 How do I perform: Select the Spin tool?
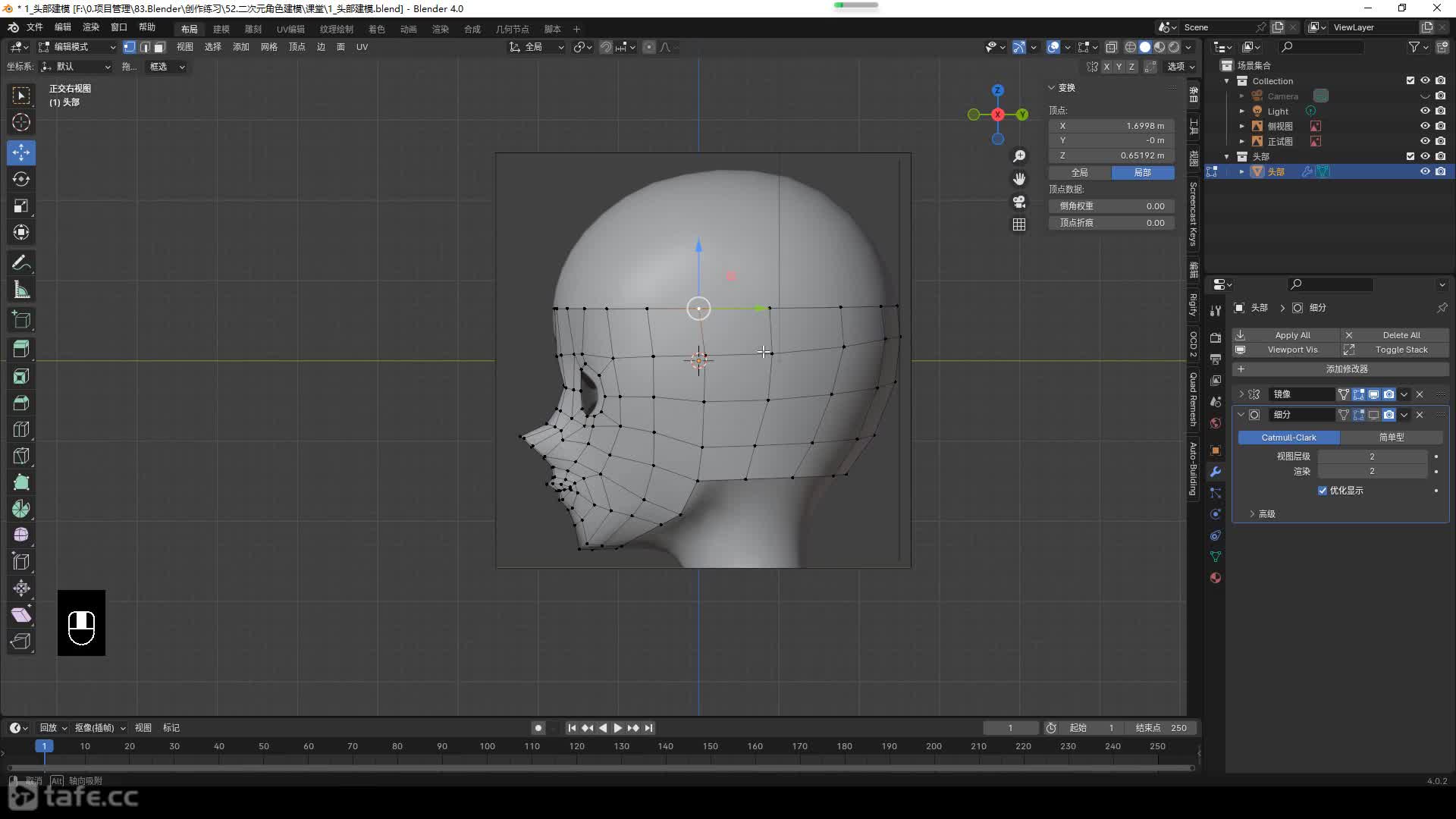21,509
